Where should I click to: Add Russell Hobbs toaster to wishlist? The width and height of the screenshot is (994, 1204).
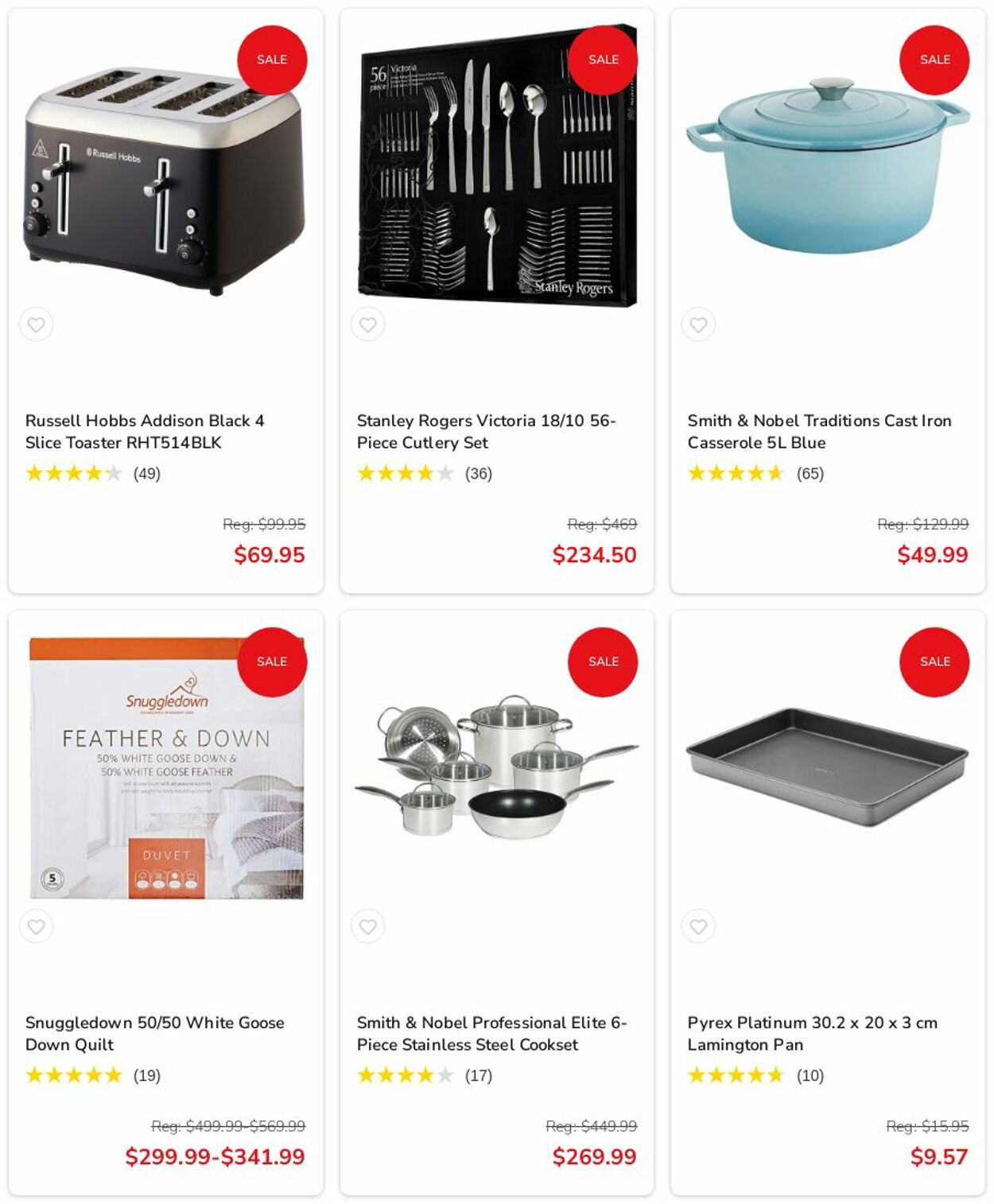coord(37,324)
